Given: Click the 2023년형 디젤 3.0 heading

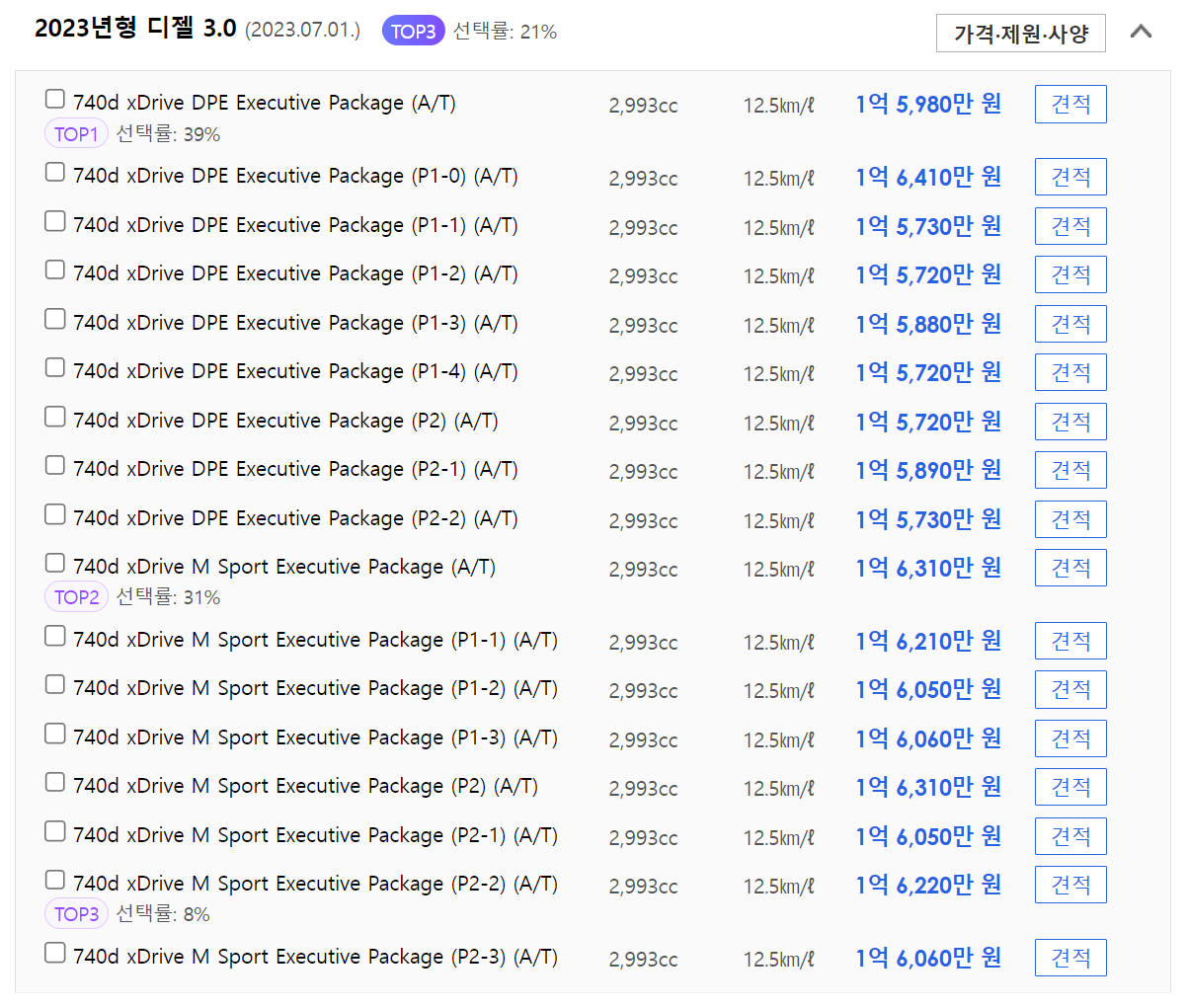Looking at the screenshot, I should (135, 29).
